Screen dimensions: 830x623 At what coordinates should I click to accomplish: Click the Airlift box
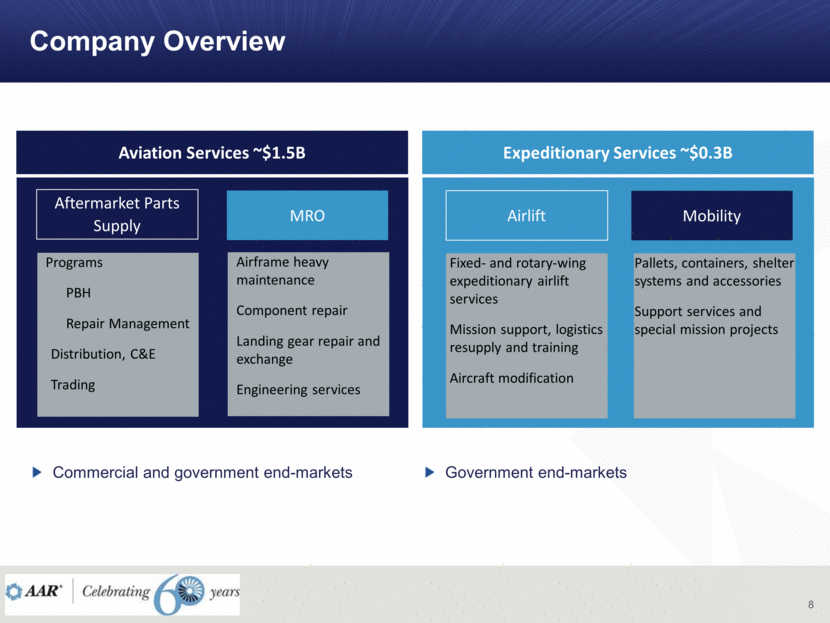tap(526, 216)
